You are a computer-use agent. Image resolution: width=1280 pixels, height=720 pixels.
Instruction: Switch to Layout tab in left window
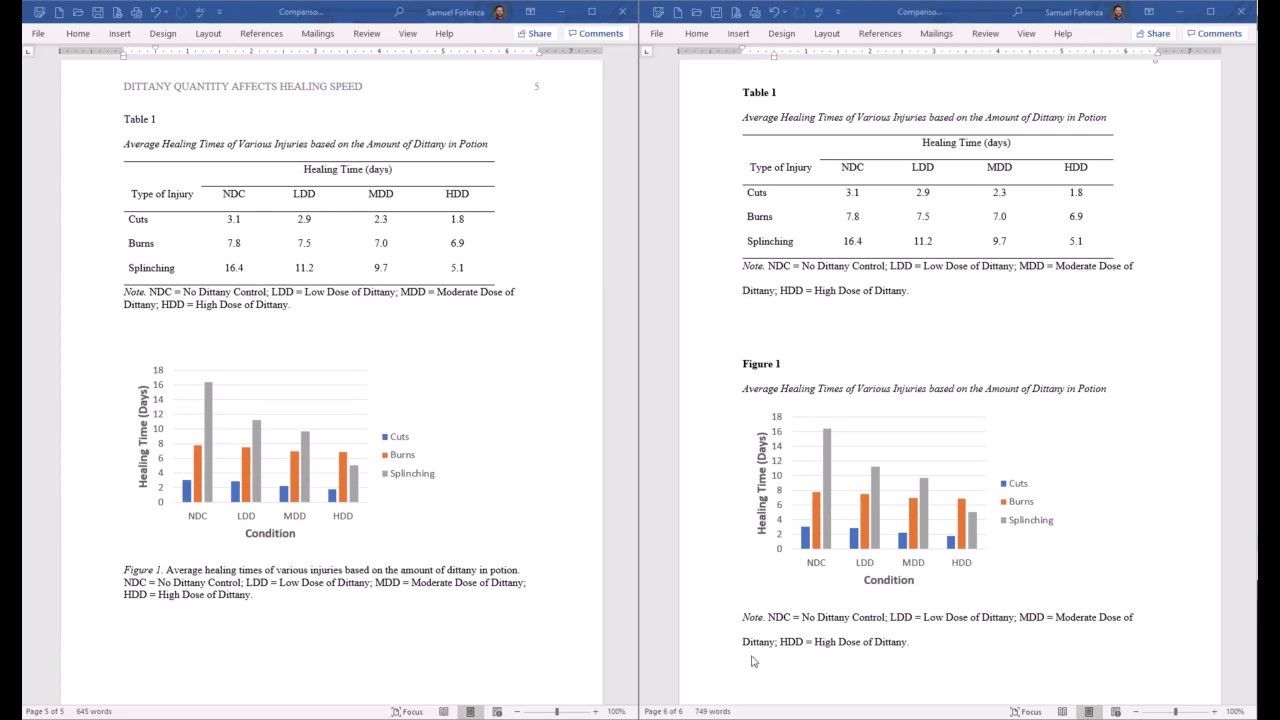(208, 33)
